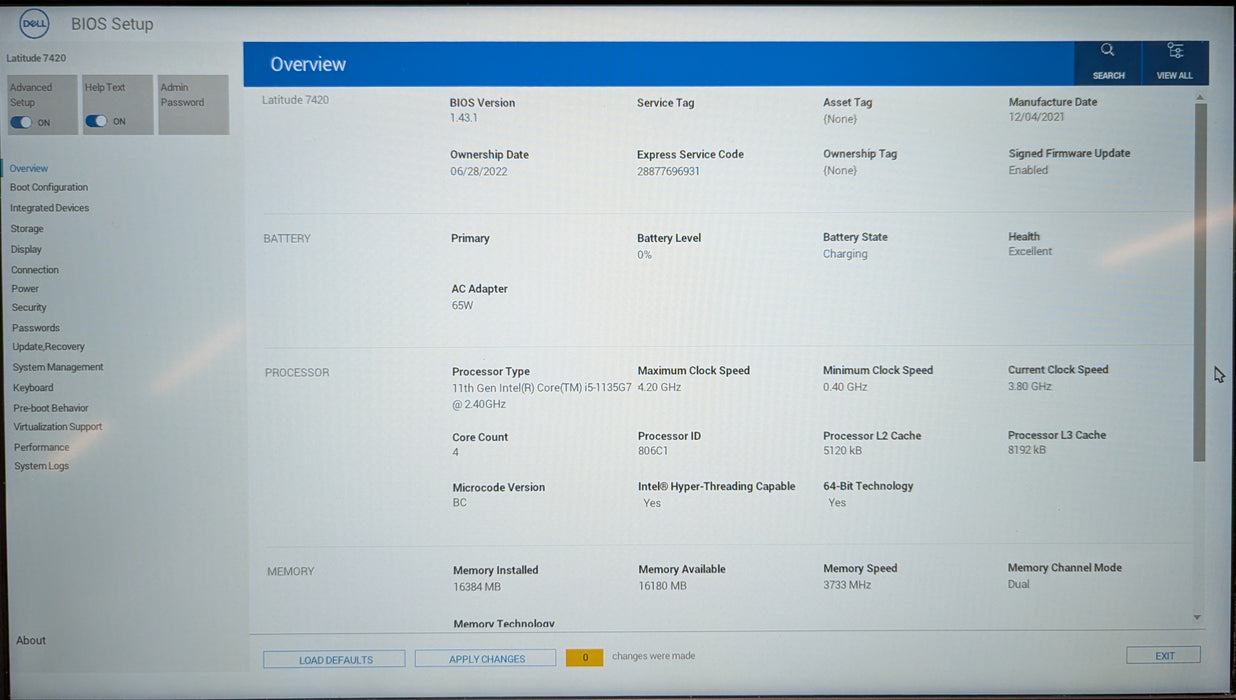
Task: Click the LOAD DEFAULTS button
Action: [334, 660]
